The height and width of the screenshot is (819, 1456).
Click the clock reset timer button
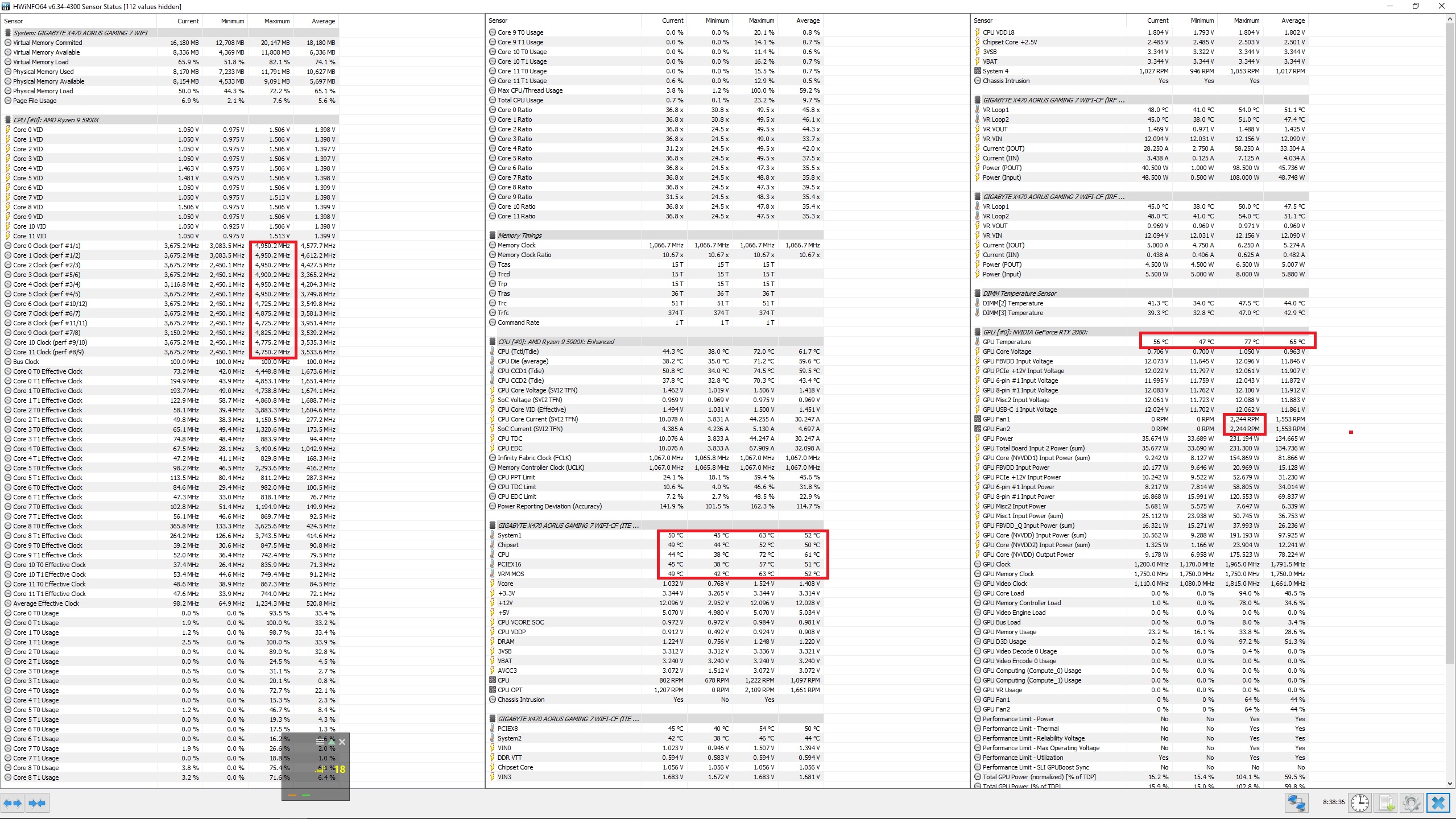[x=1360, y=803]
